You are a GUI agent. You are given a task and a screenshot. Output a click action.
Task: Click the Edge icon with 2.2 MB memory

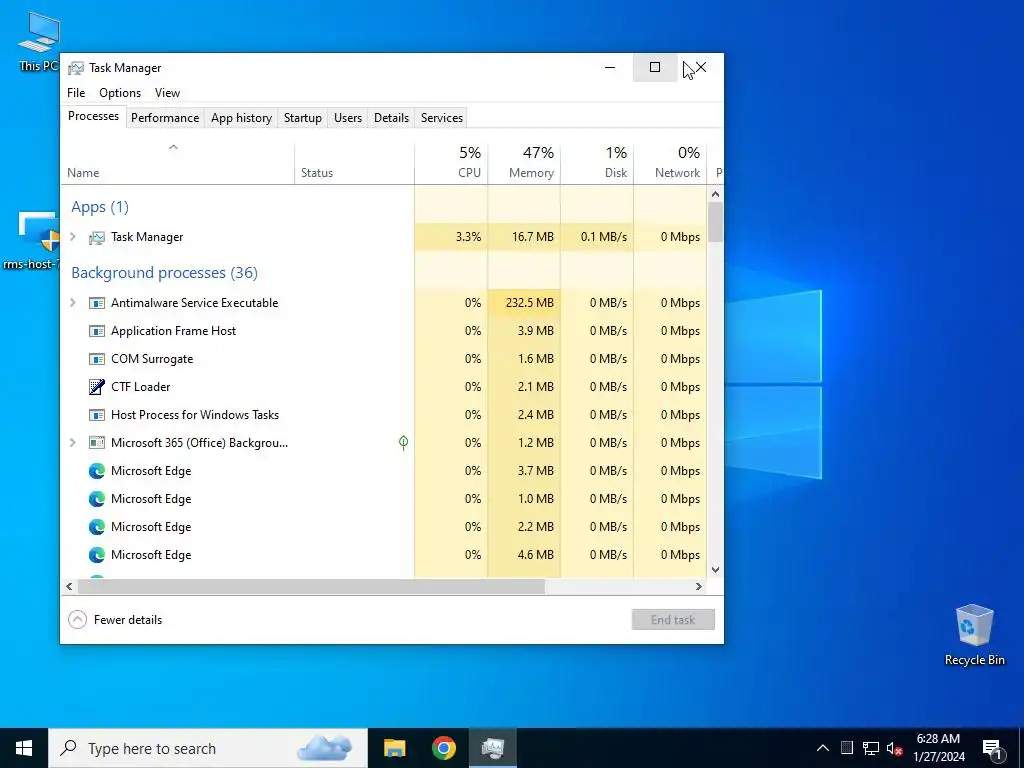(97, 527)
